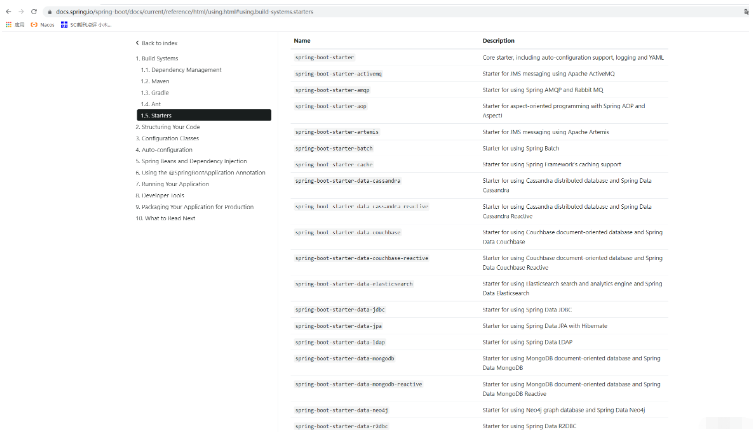Viewport: 753px width, 439px height.
Task: Open 1.1. Dependency Management entry
Action: 181,70
